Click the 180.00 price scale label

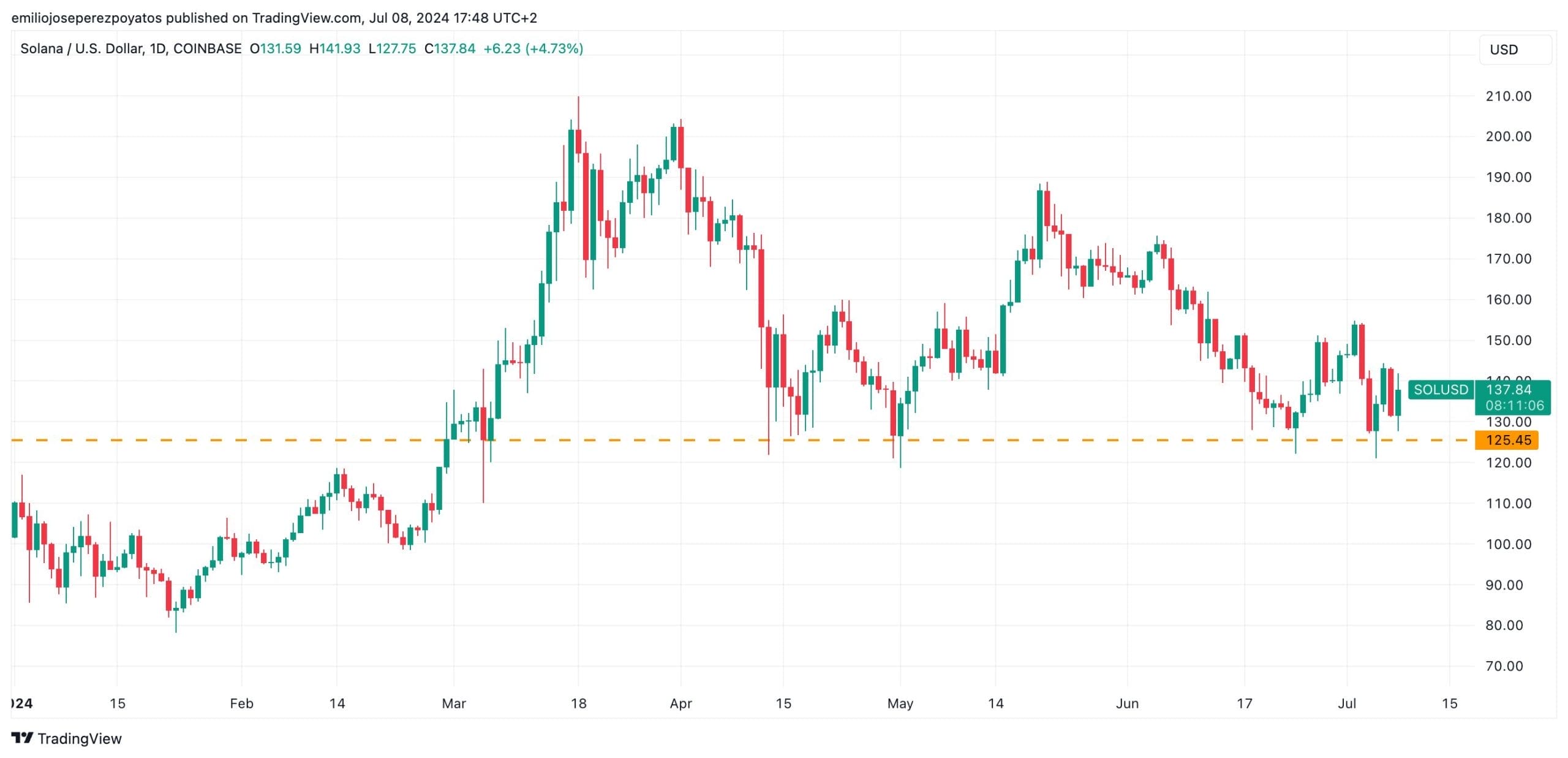click(x=1508, y=218)
